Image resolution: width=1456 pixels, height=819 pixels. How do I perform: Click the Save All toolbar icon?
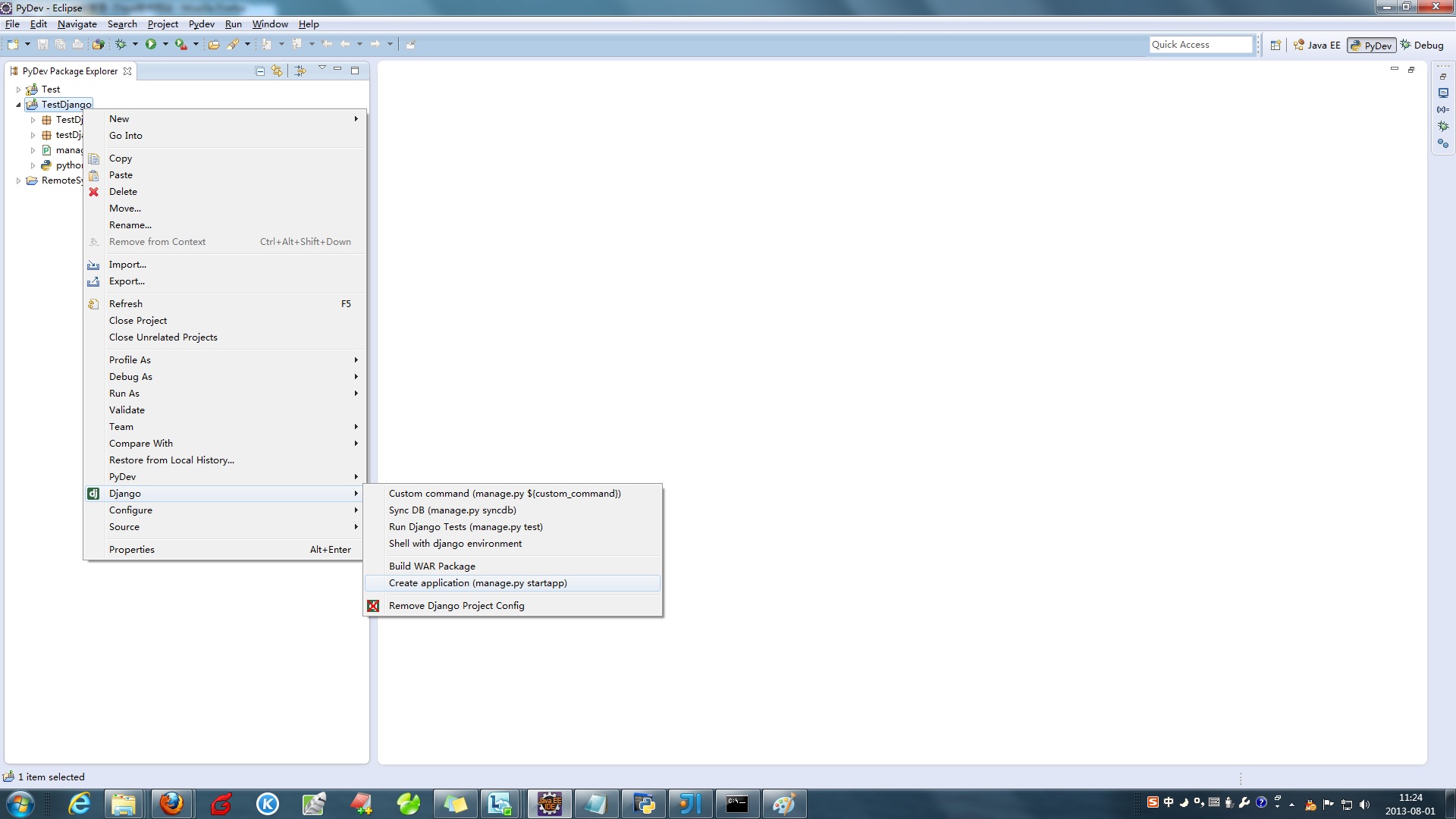60,44
